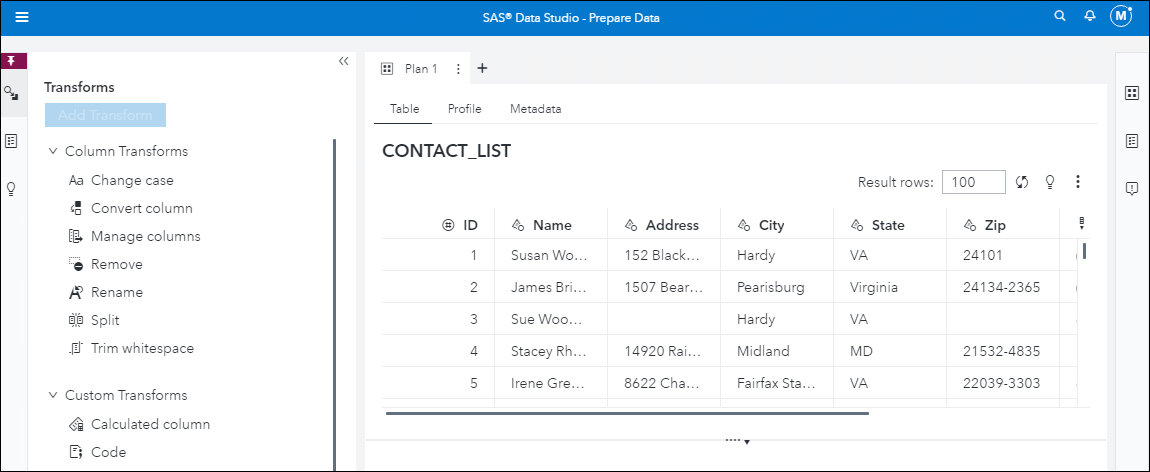Screen dimensions: 1150x472
Task: Open the hamburger navigation menu
Action: click(22, 18)
